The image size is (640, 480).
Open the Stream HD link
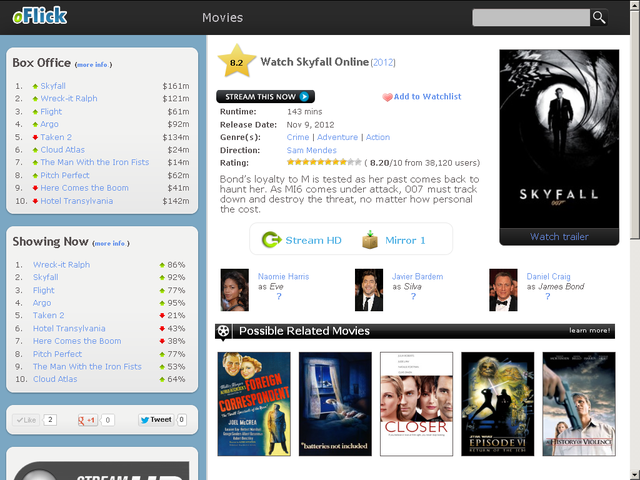[x=313, y=240]
